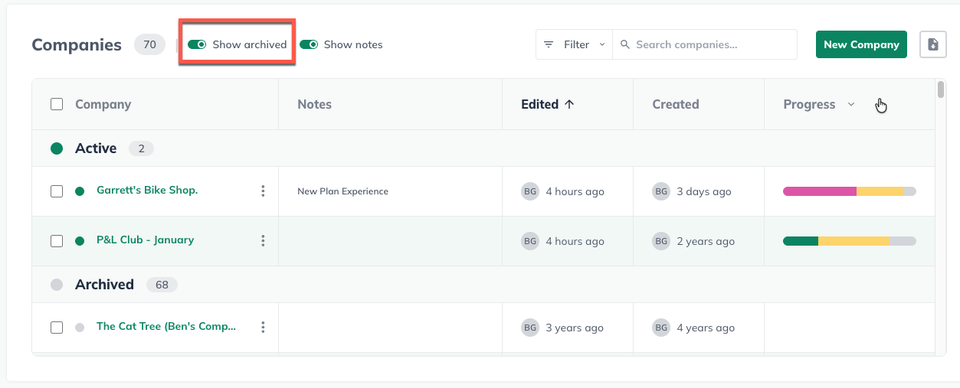Viewport: 960px width, 388px height.
Task: Click P&L Club - January progress bar
Action: (x=849, y=241)
